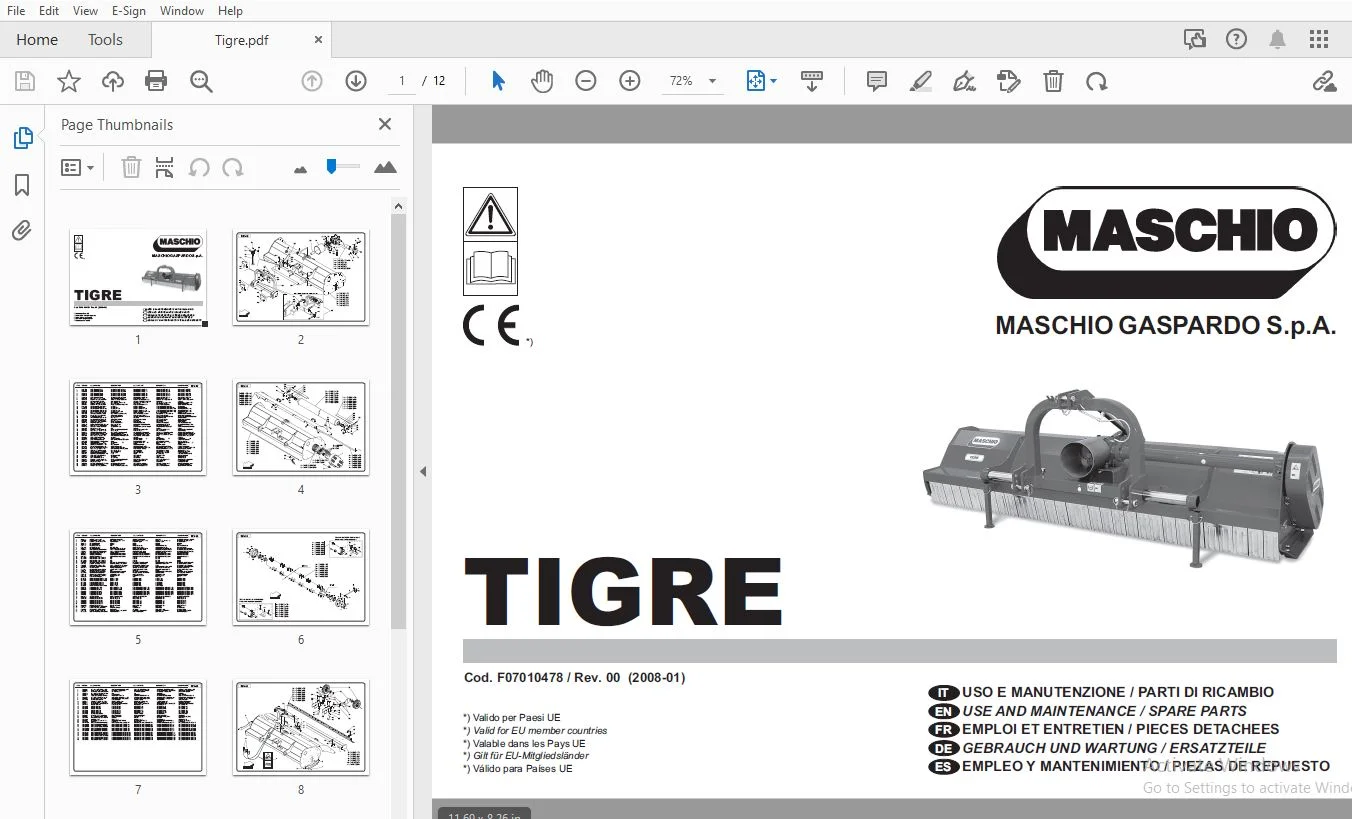Open the Bookmarks sidebar panel
Screen dimensions: 1352x819
[x=22, y=185]
